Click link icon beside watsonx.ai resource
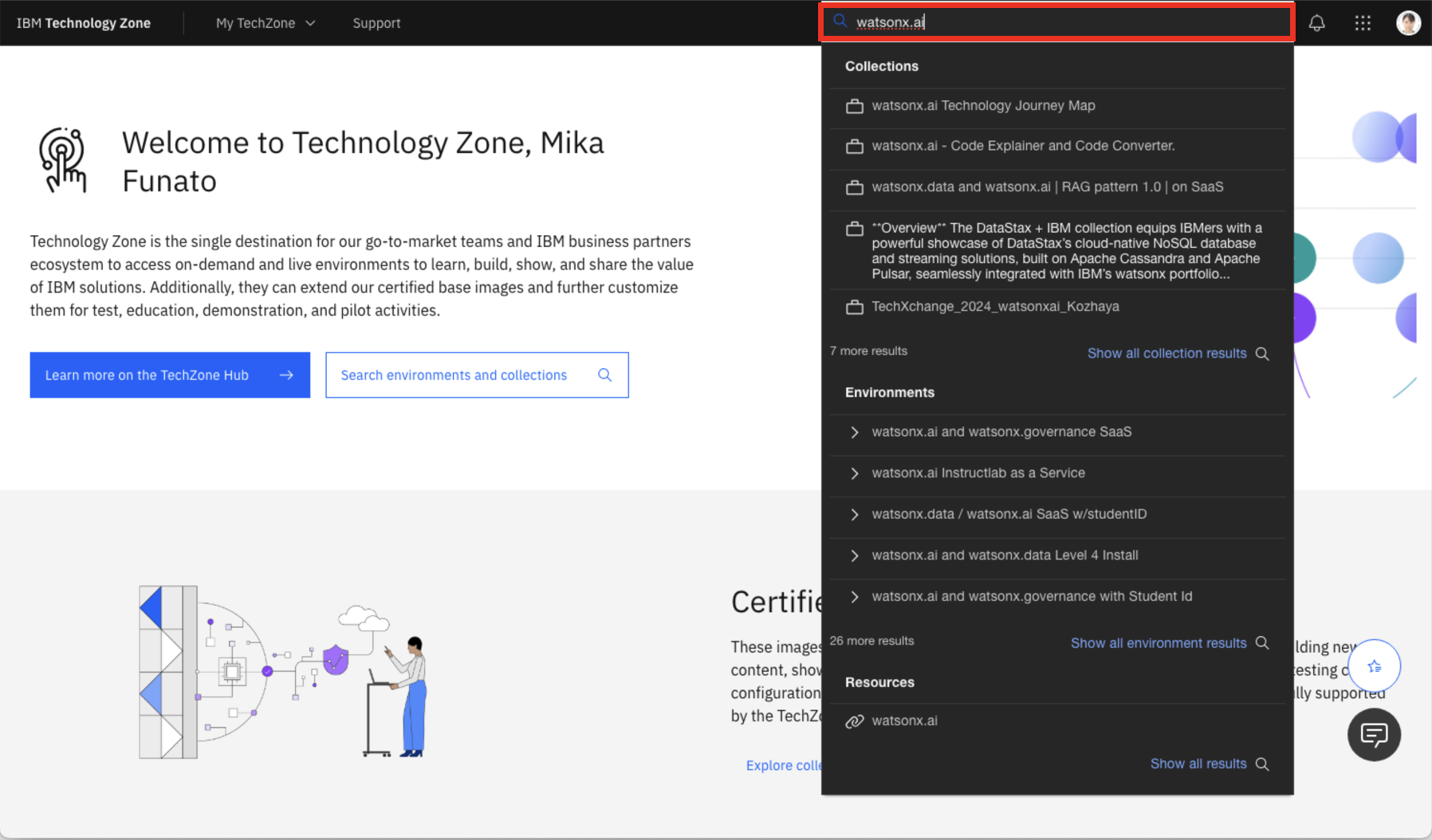 tap(855, 721)
